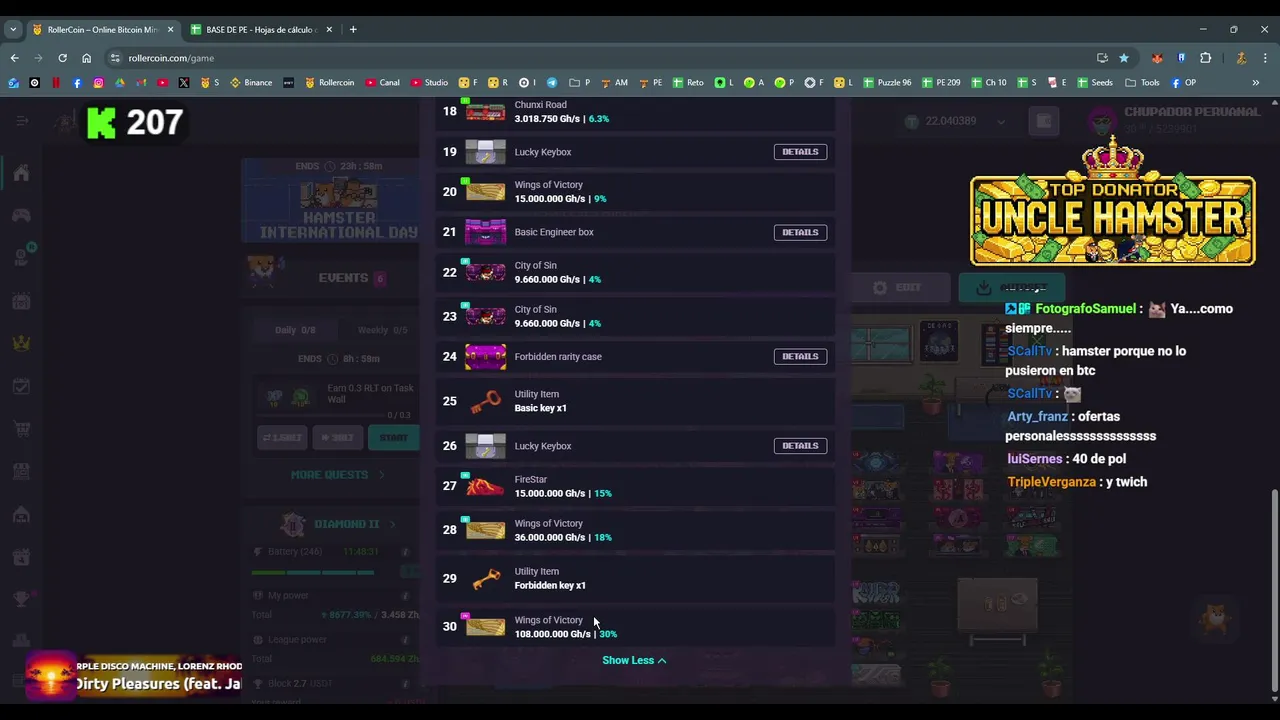Click row 20 "15.000.000 Gh/s | 9%" text

561,198
